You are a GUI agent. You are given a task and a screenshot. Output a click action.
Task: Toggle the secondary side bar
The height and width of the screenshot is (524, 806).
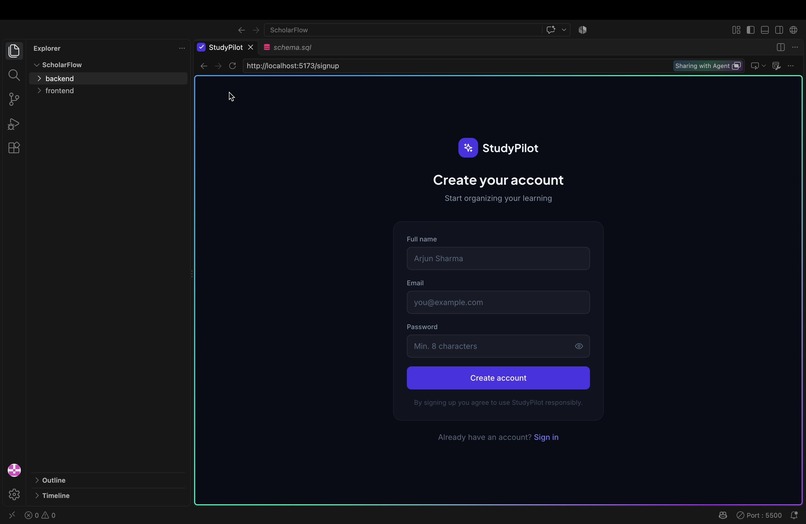click(x=779, y=30)
